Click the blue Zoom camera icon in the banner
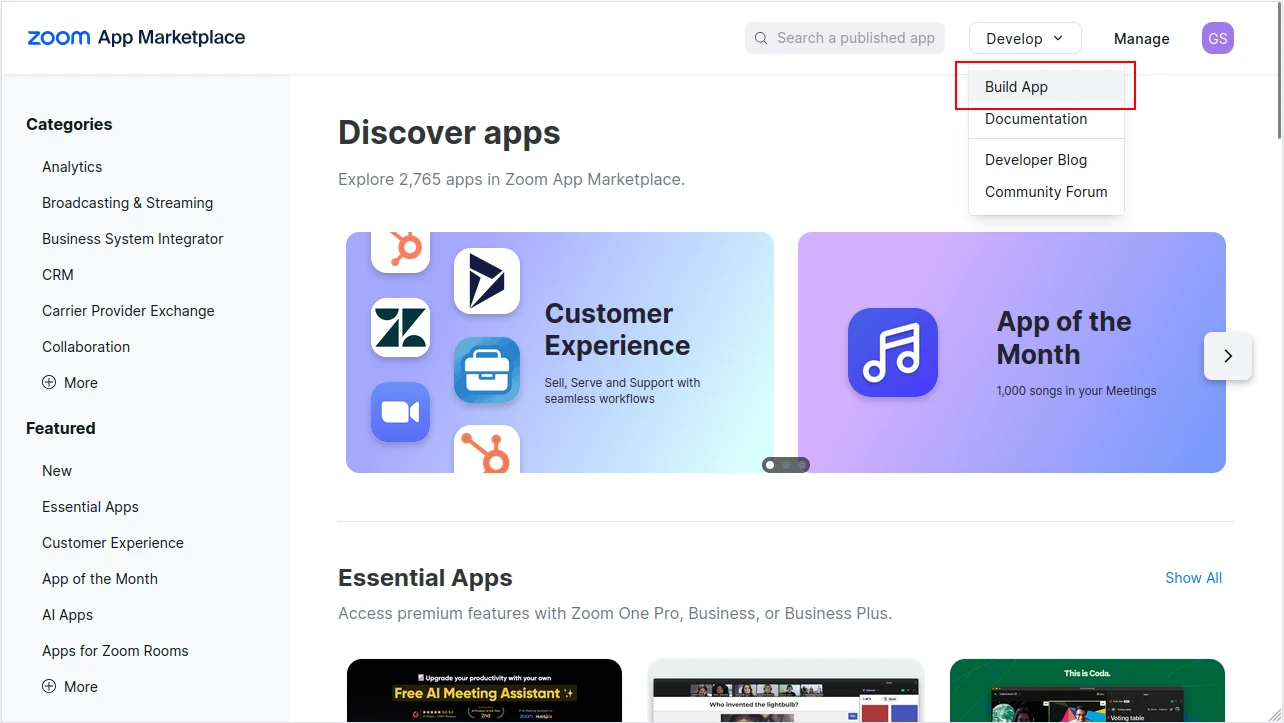 tap(400, 411)
